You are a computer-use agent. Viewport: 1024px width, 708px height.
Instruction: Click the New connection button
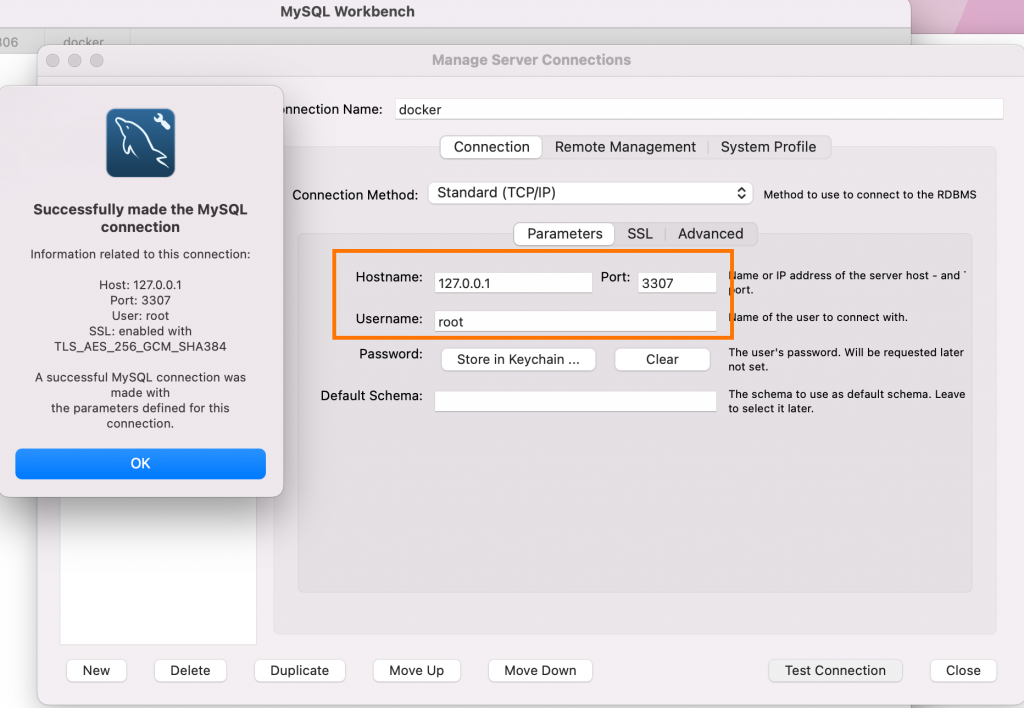(96, 671)
